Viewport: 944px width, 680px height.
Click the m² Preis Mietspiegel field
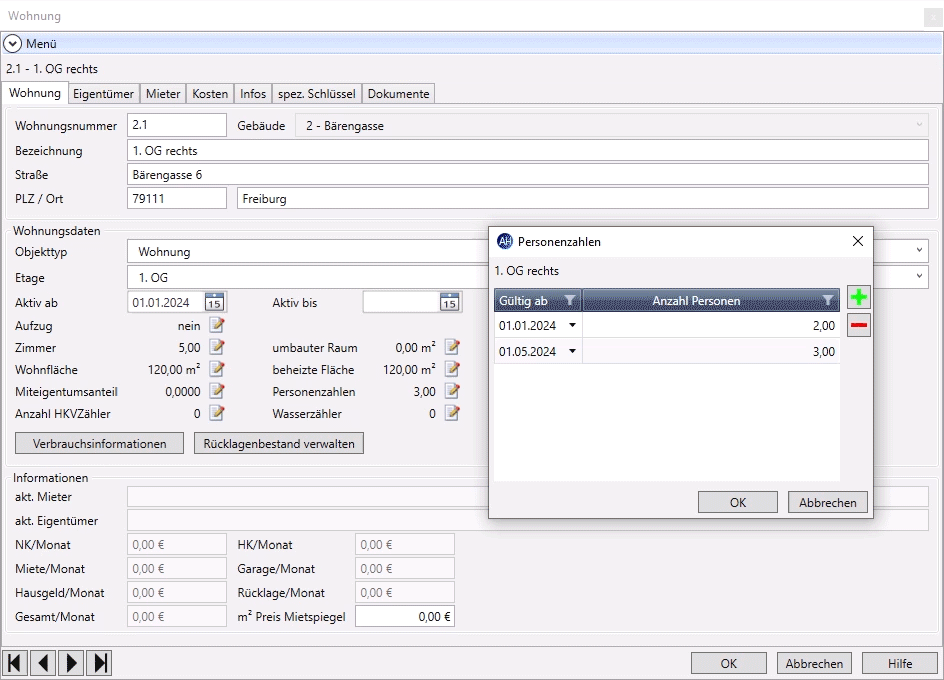tap(405, 616)
